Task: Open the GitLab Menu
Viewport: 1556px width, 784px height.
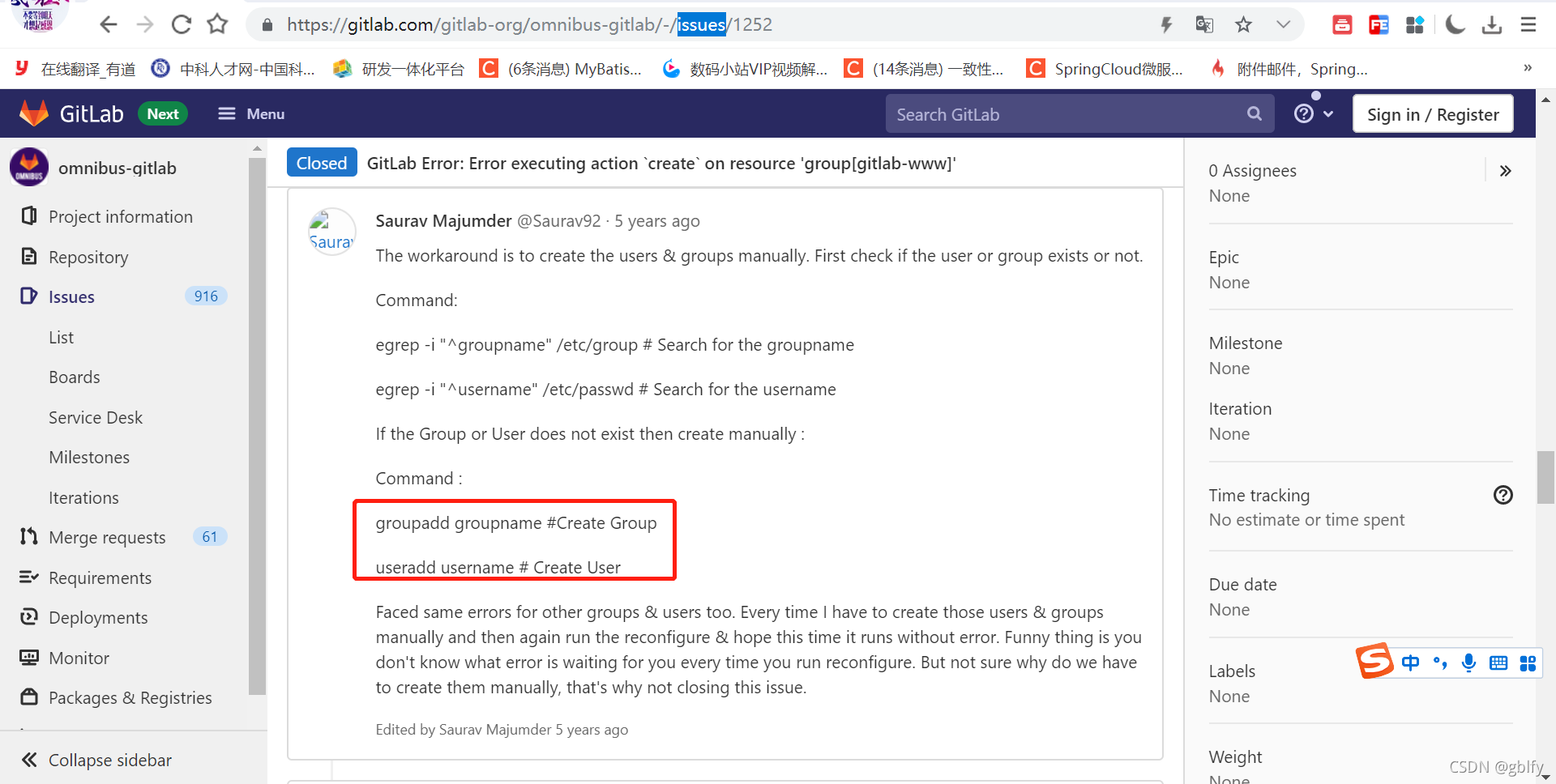Action: click(x=251, y=114)
